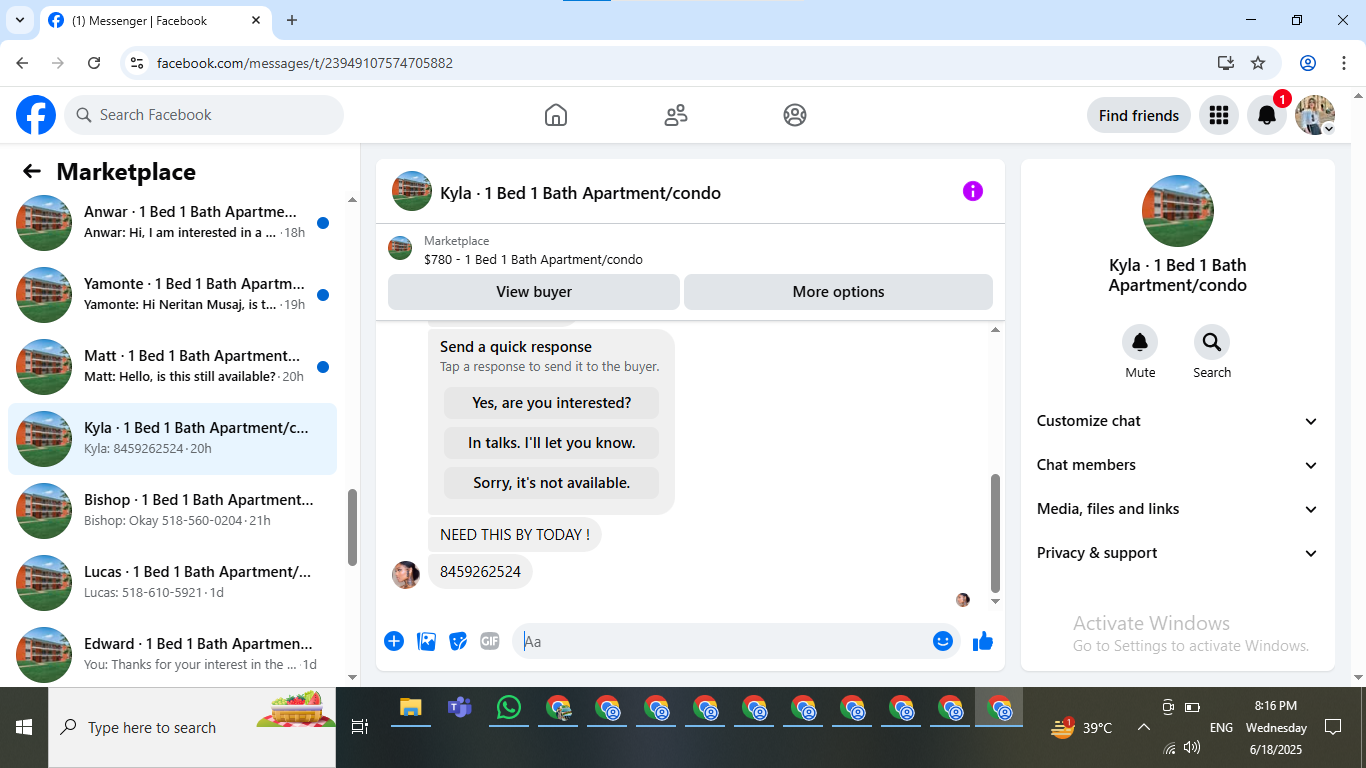The image size is (1366, 768).
Task: Send quick response 'In talks. I'll let you know.'
Action: (x=551, y=443)
